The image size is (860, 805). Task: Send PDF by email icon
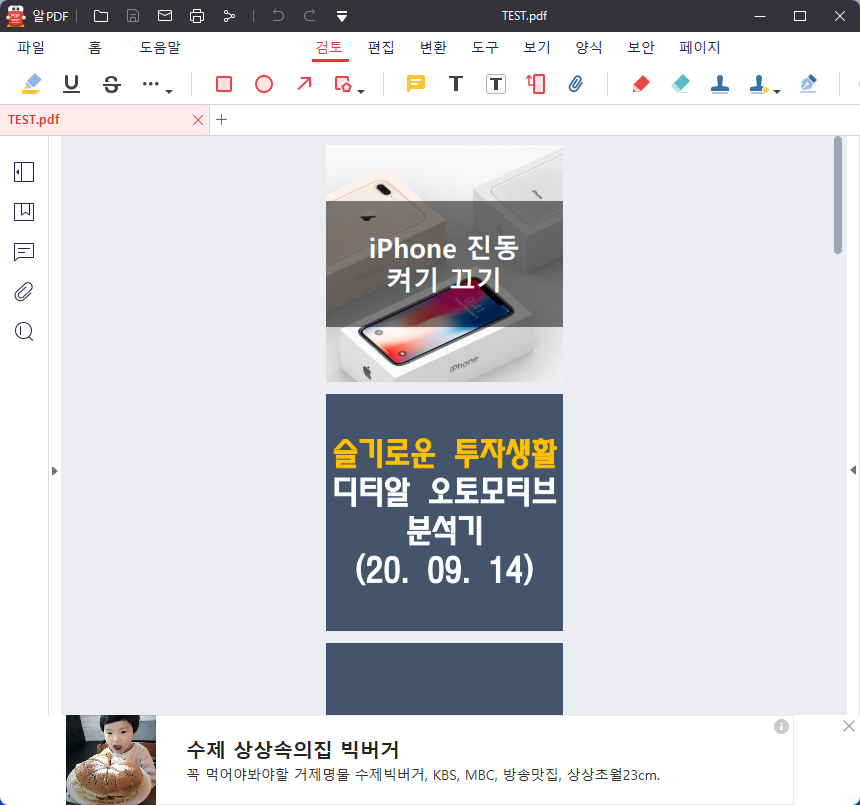click(165, 16)
